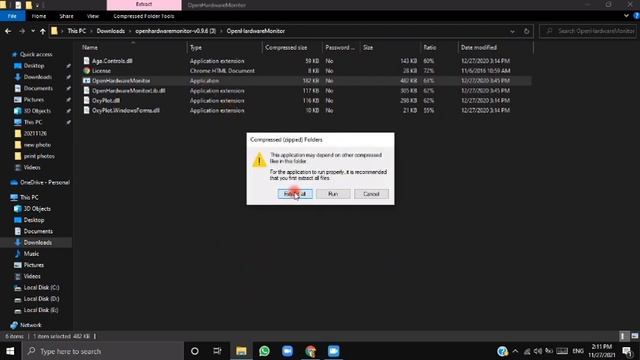Open Quick access in sidebar
The height and width of the screenshot is (360, 640).
36,54
